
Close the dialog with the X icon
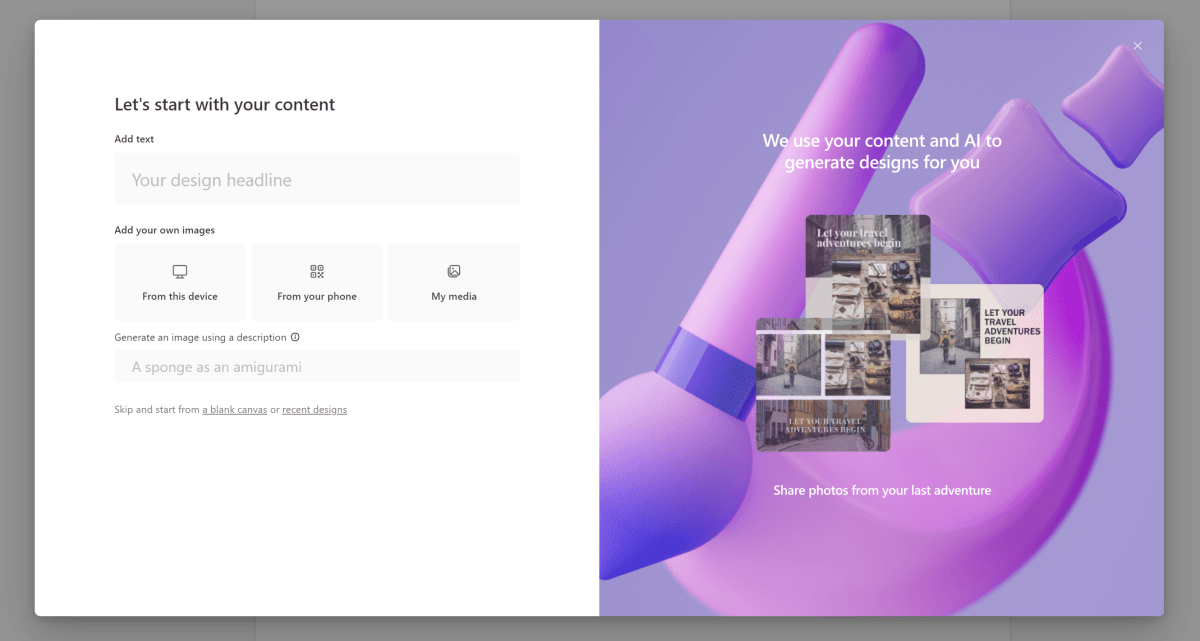(x=1138, y=46)
